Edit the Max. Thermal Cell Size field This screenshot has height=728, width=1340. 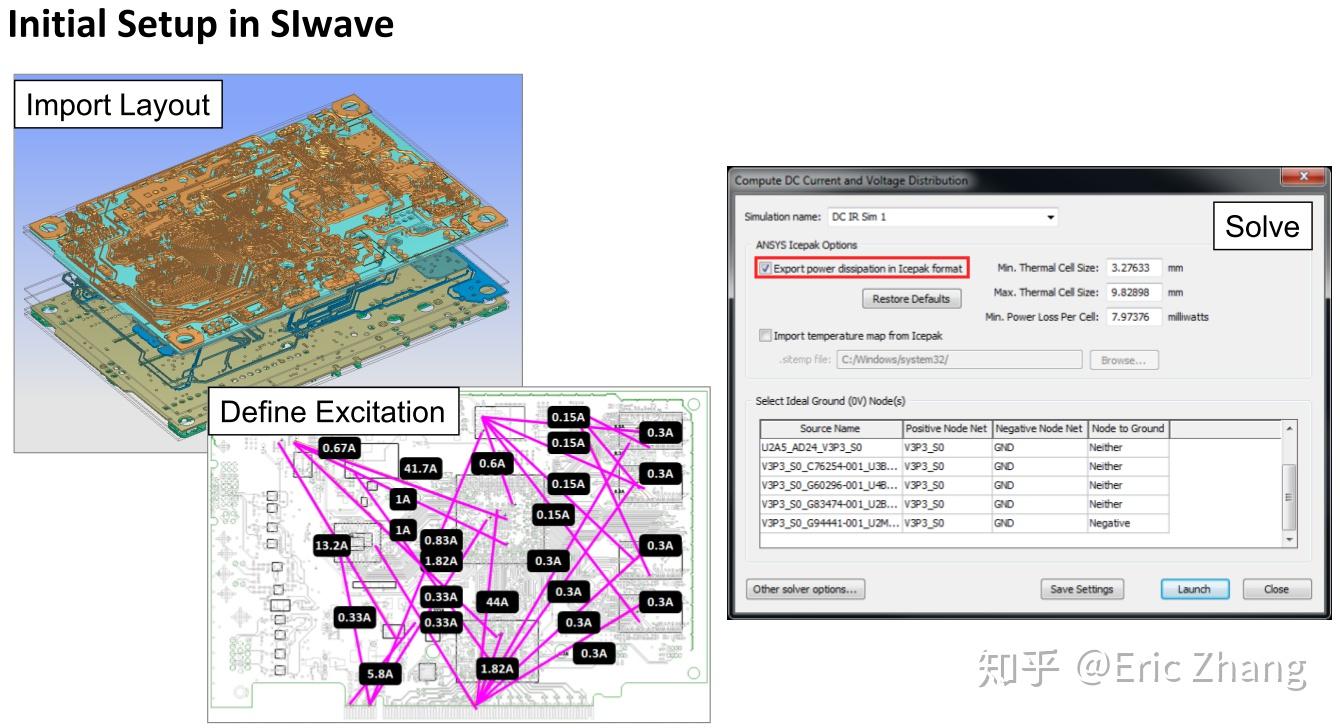pyautogui.click(x=1133, y=292)
